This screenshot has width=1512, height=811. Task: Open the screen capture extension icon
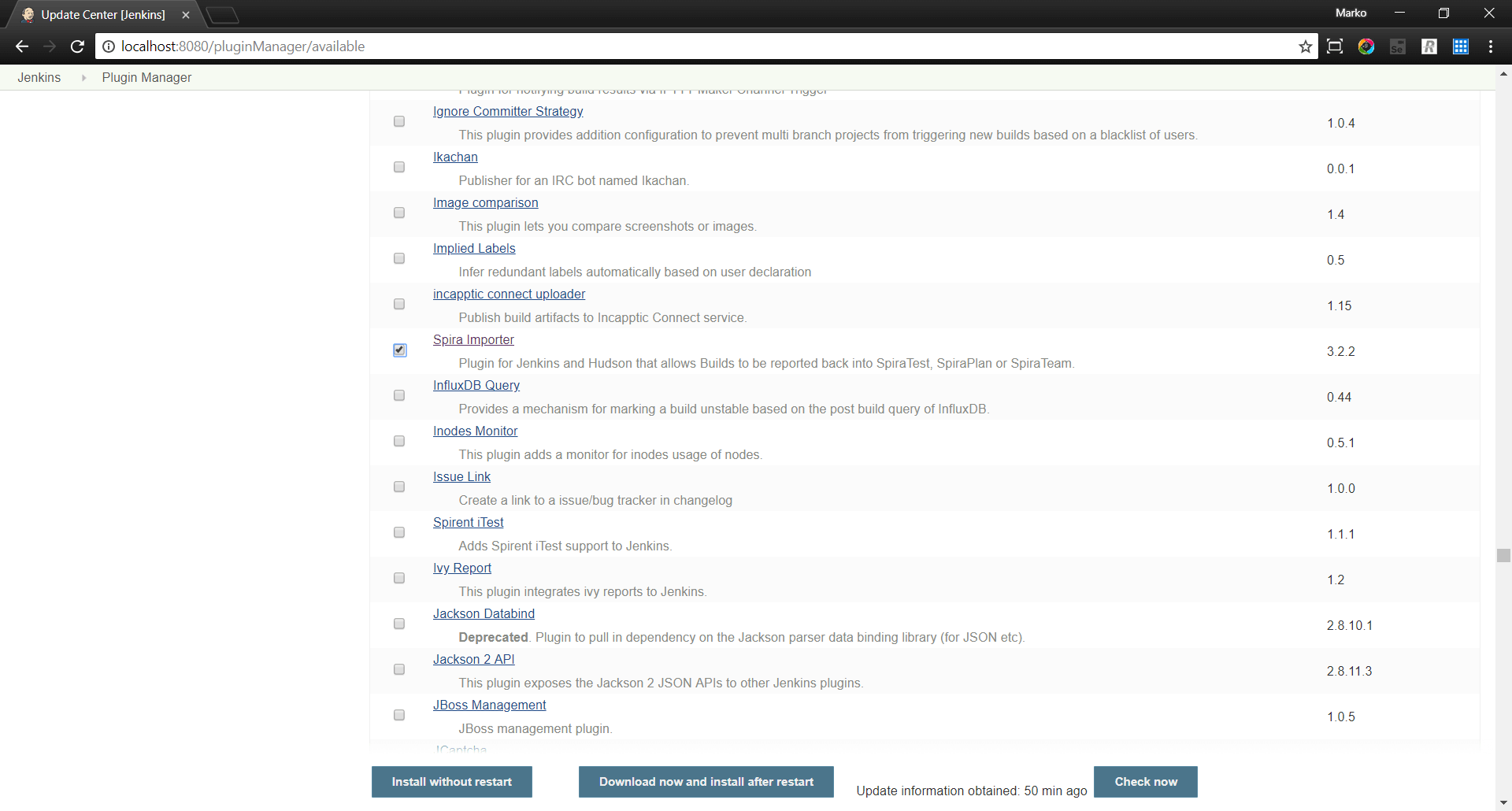[x=1335, y=46]
